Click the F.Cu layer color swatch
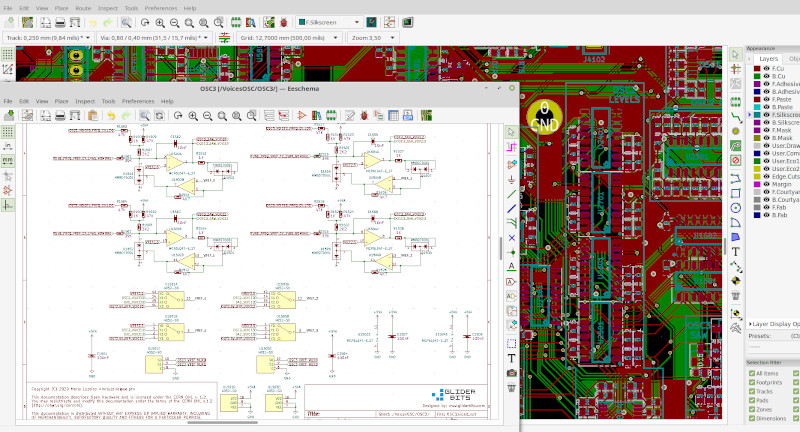800x432 pixels. pyautogui.click(x=755, y=69)
